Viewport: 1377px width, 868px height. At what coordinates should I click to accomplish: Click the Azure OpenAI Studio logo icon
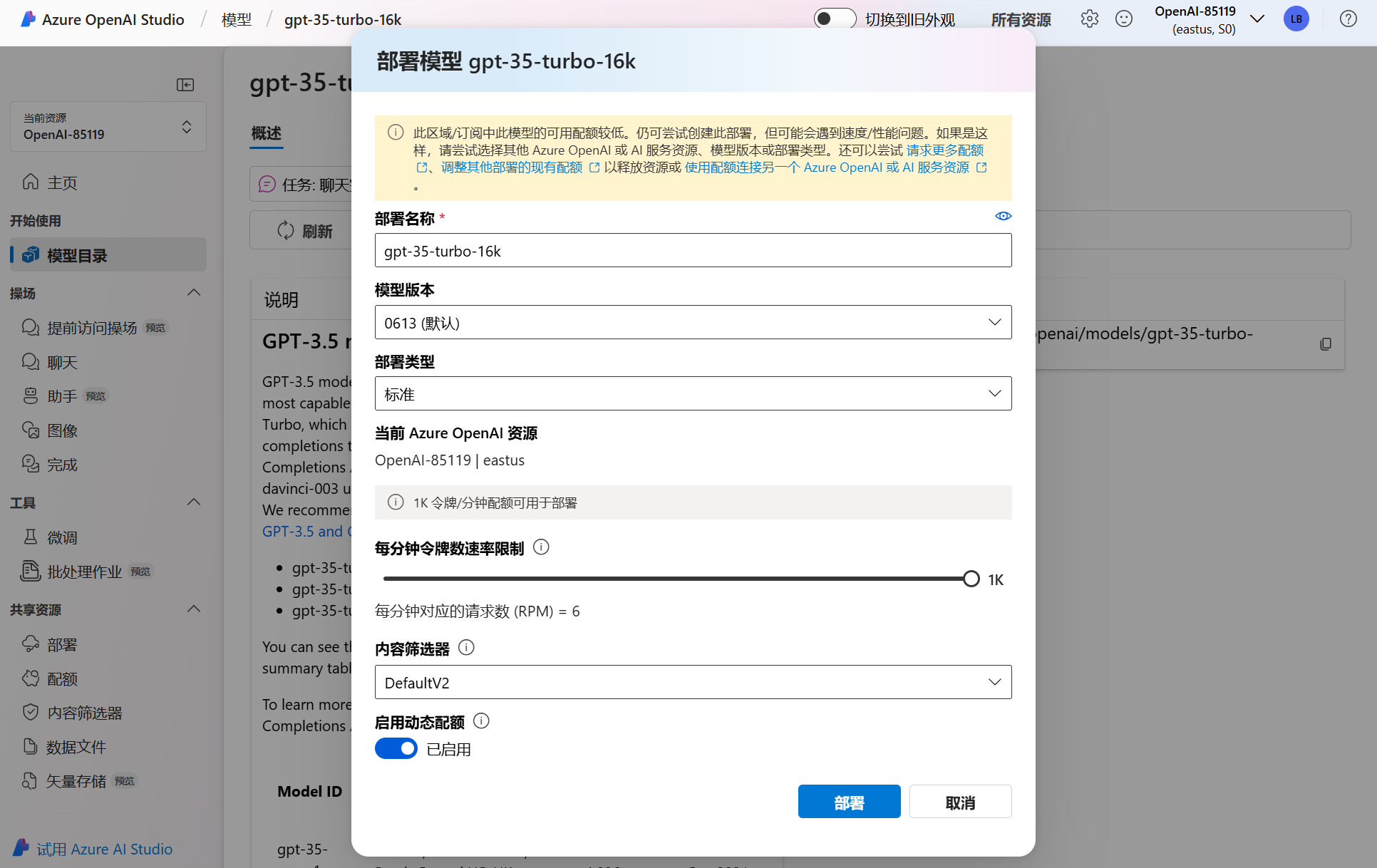(28, 19)
